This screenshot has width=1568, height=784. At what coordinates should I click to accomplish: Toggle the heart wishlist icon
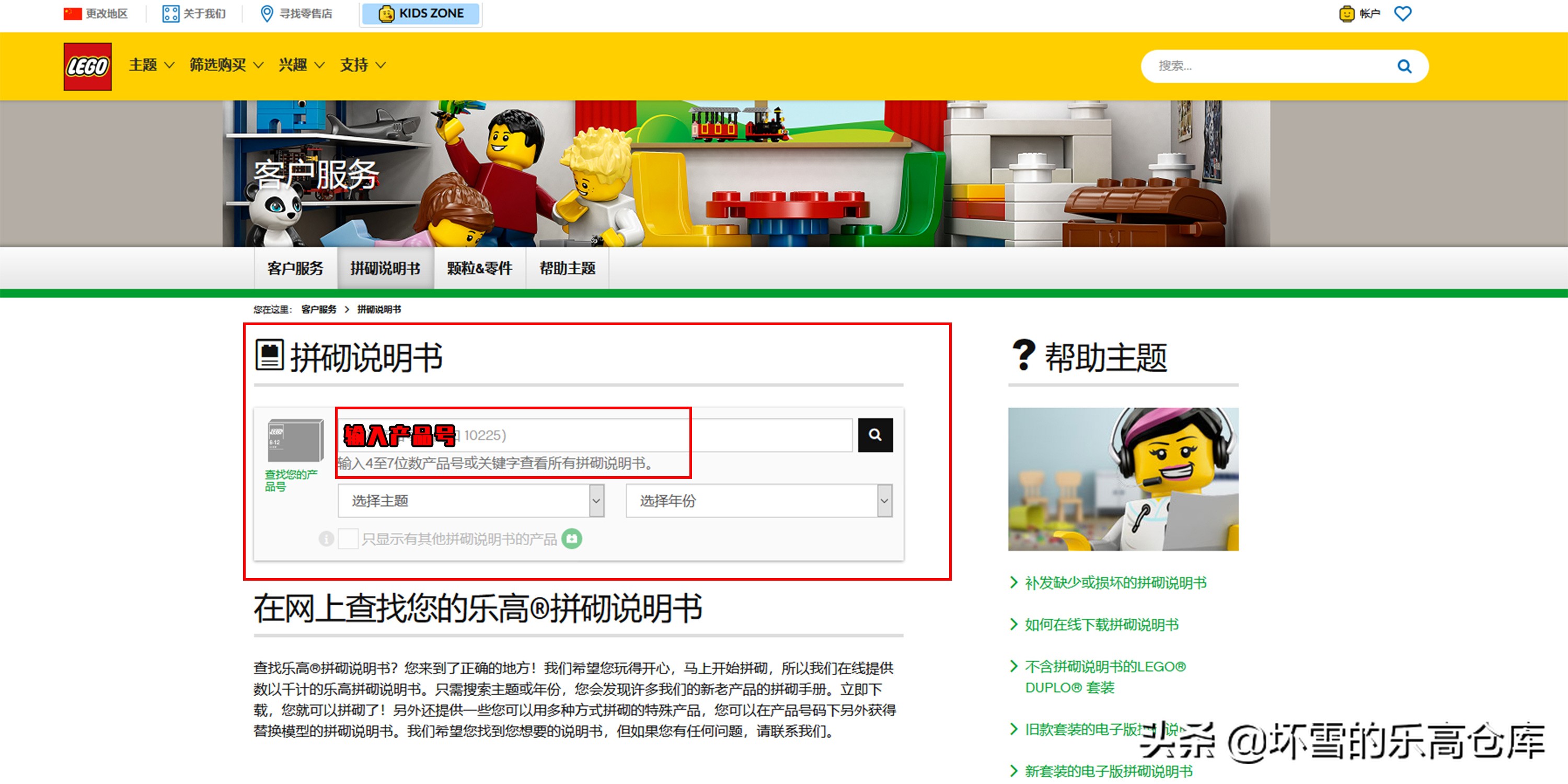[1403, 13]
